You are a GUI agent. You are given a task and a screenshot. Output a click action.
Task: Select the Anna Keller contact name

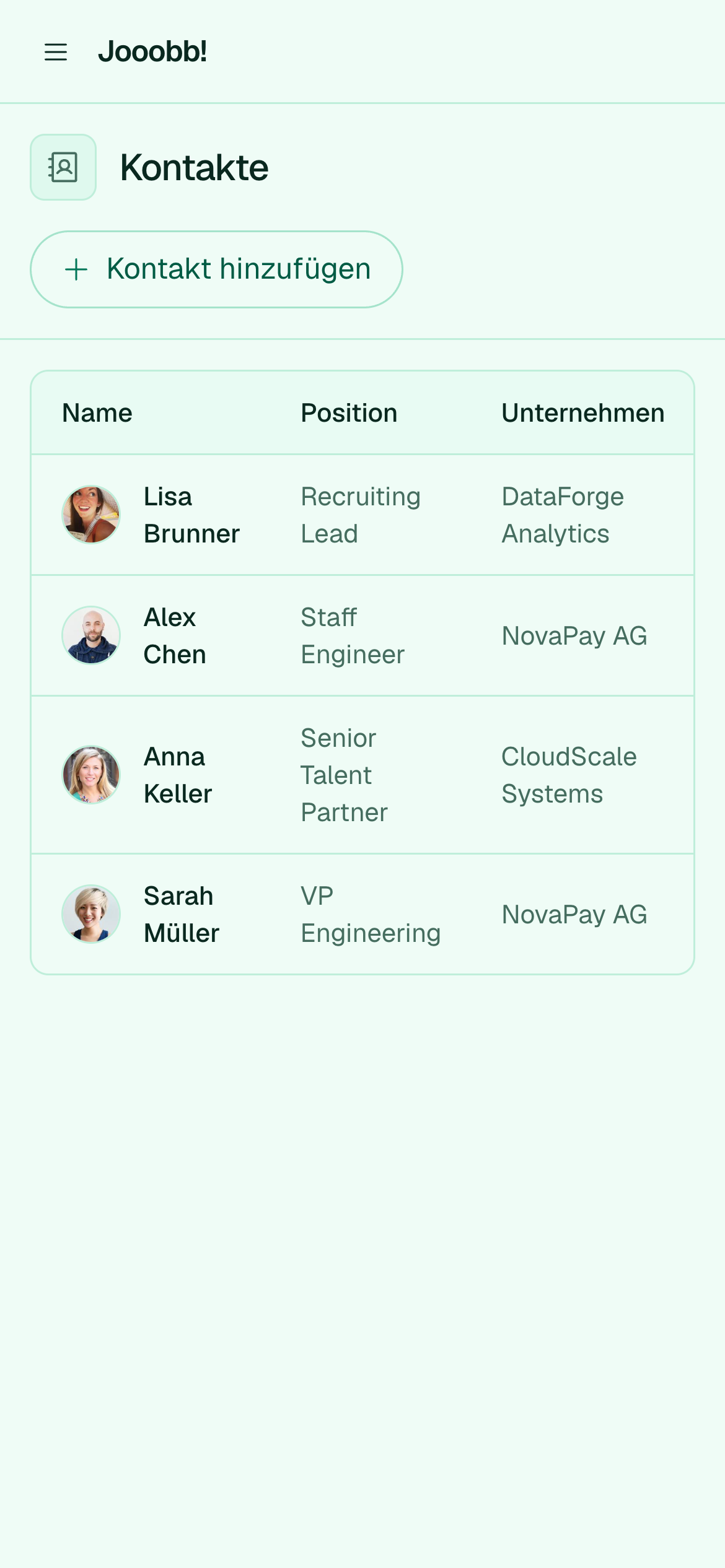point(178,775)
